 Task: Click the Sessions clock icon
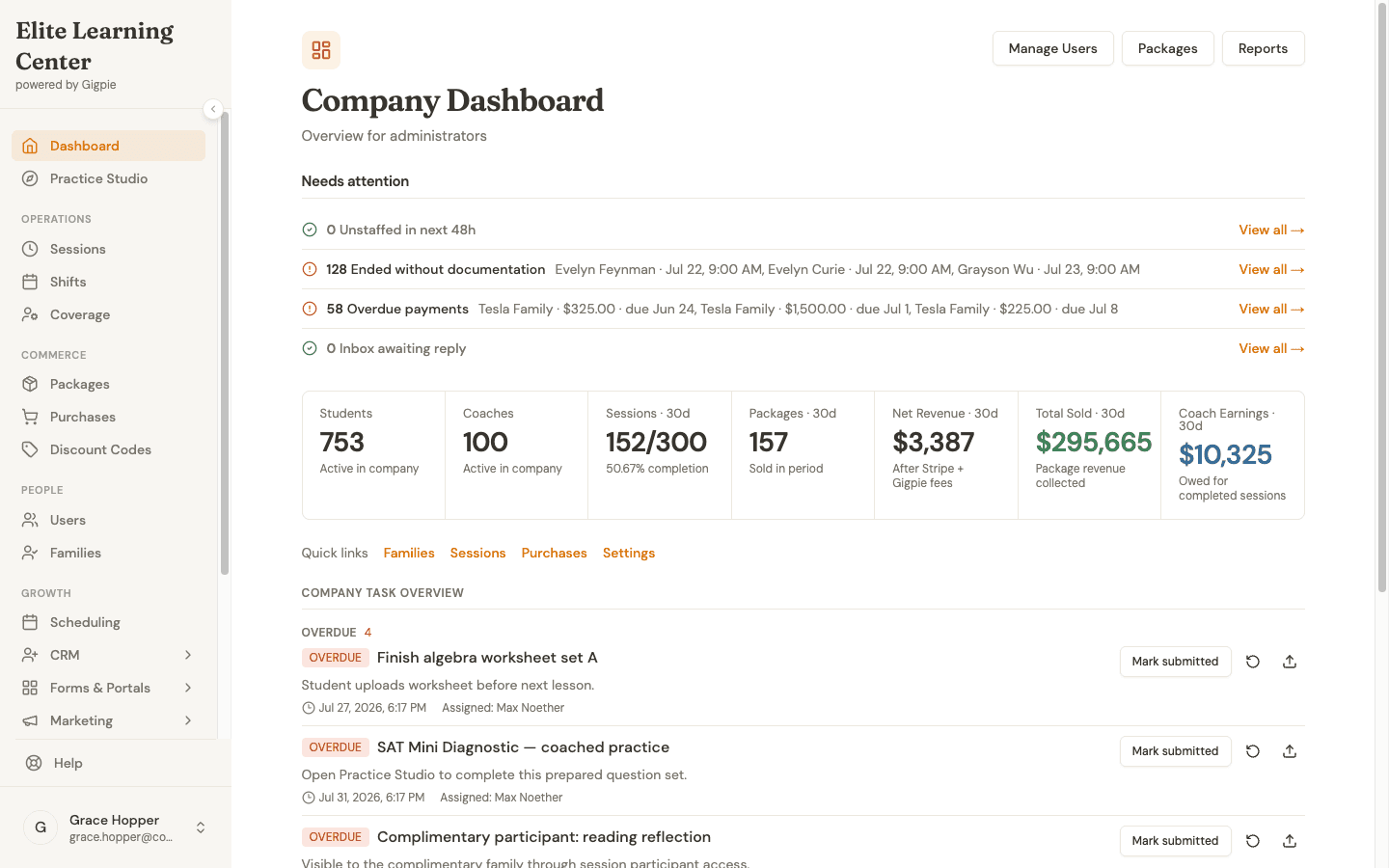[30, 249]
